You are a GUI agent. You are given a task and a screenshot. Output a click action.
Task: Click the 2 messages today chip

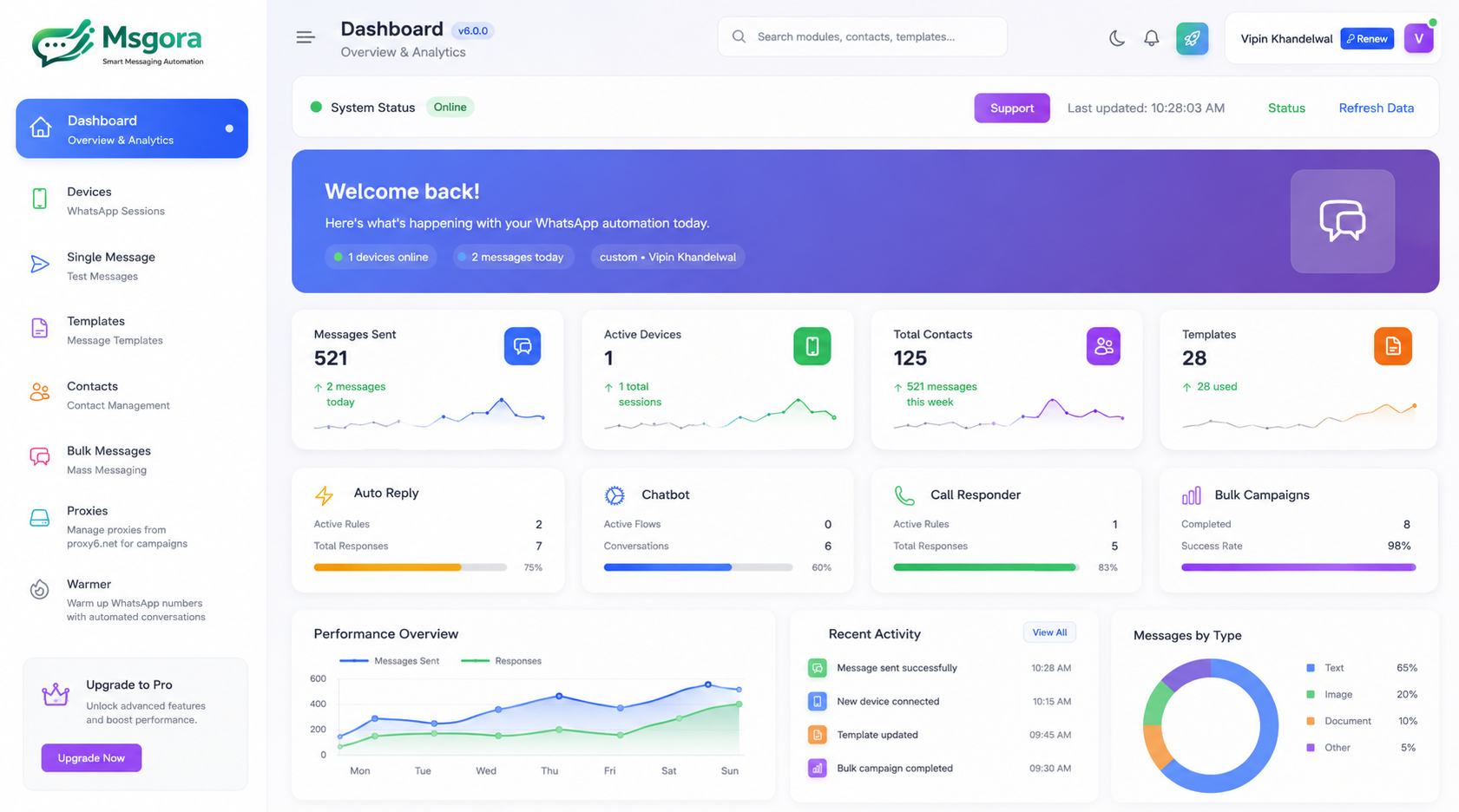click(514, 257)
